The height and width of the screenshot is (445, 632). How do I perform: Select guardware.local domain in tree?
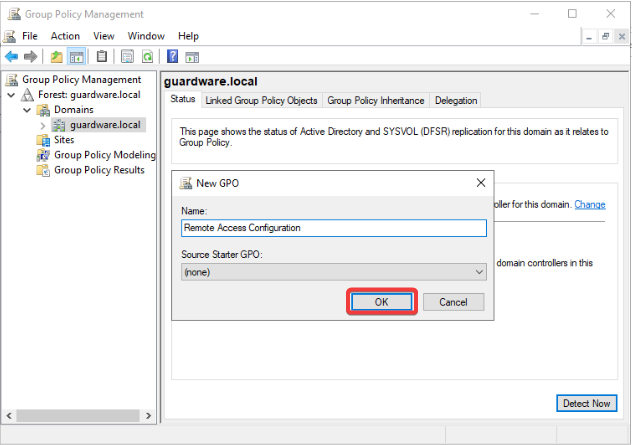[105, 125]
